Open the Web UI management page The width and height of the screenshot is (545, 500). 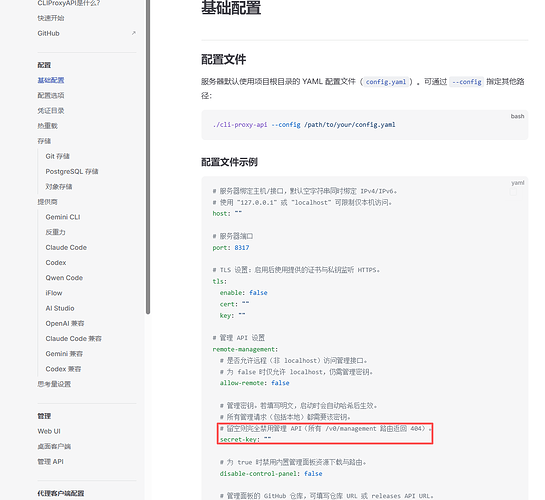click(49, 431)
